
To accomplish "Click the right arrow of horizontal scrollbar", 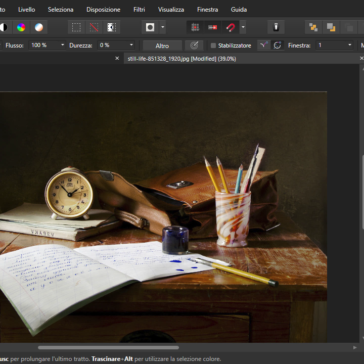I will pos(354,347).
